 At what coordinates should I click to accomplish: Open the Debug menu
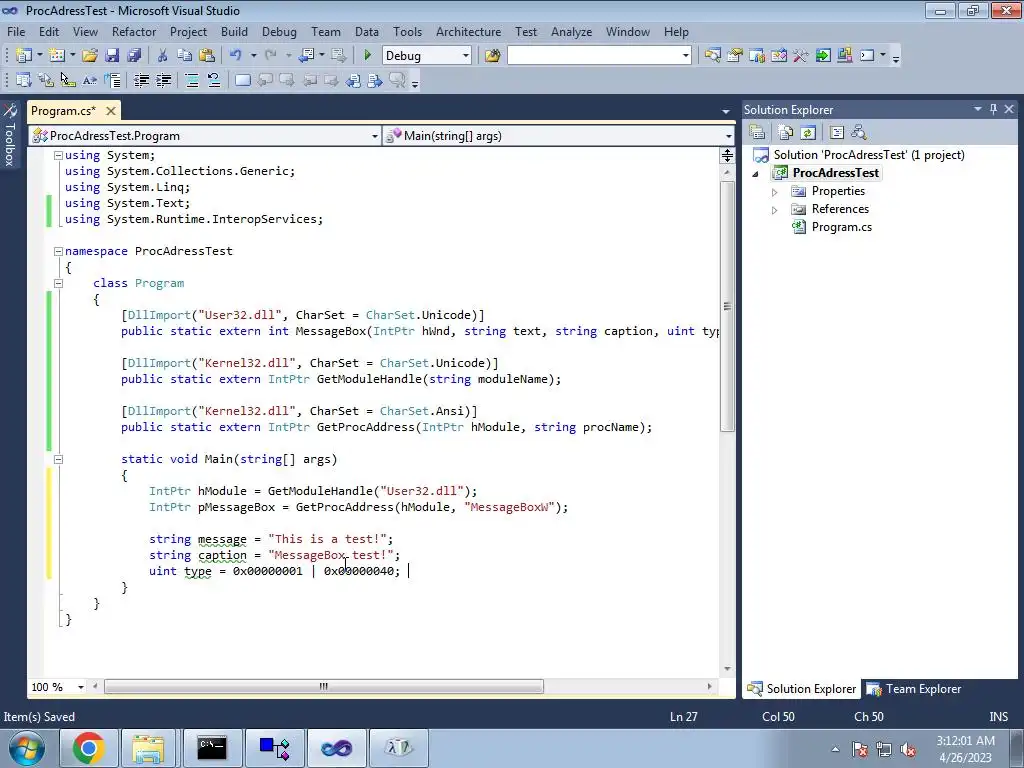point(279,31)
